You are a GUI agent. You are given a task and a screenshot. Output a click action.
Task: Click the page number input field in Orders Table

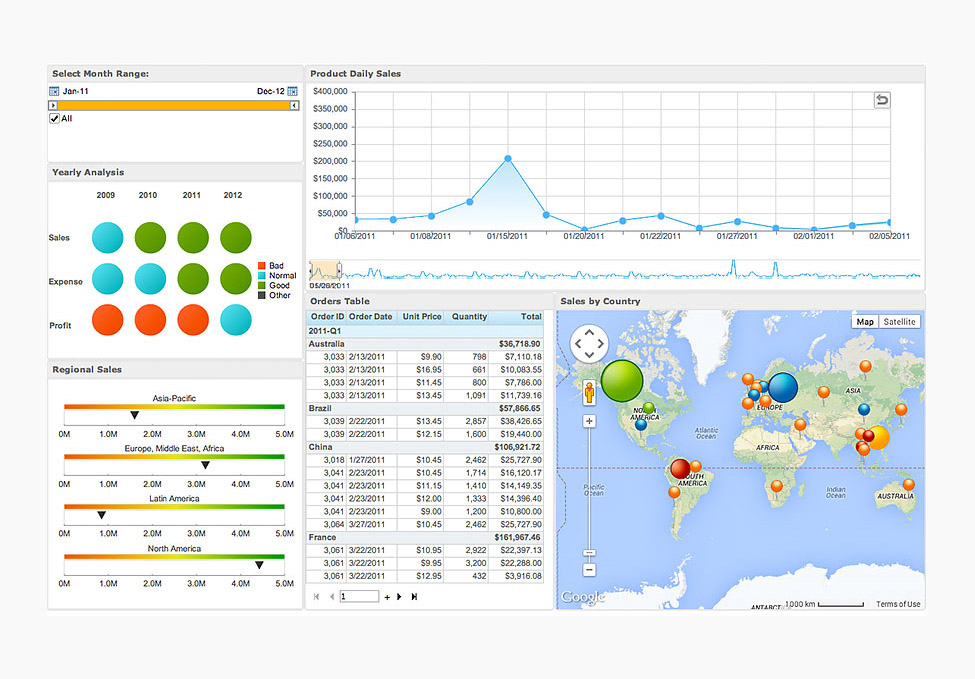pyautogui.click(x=360, y=596)
